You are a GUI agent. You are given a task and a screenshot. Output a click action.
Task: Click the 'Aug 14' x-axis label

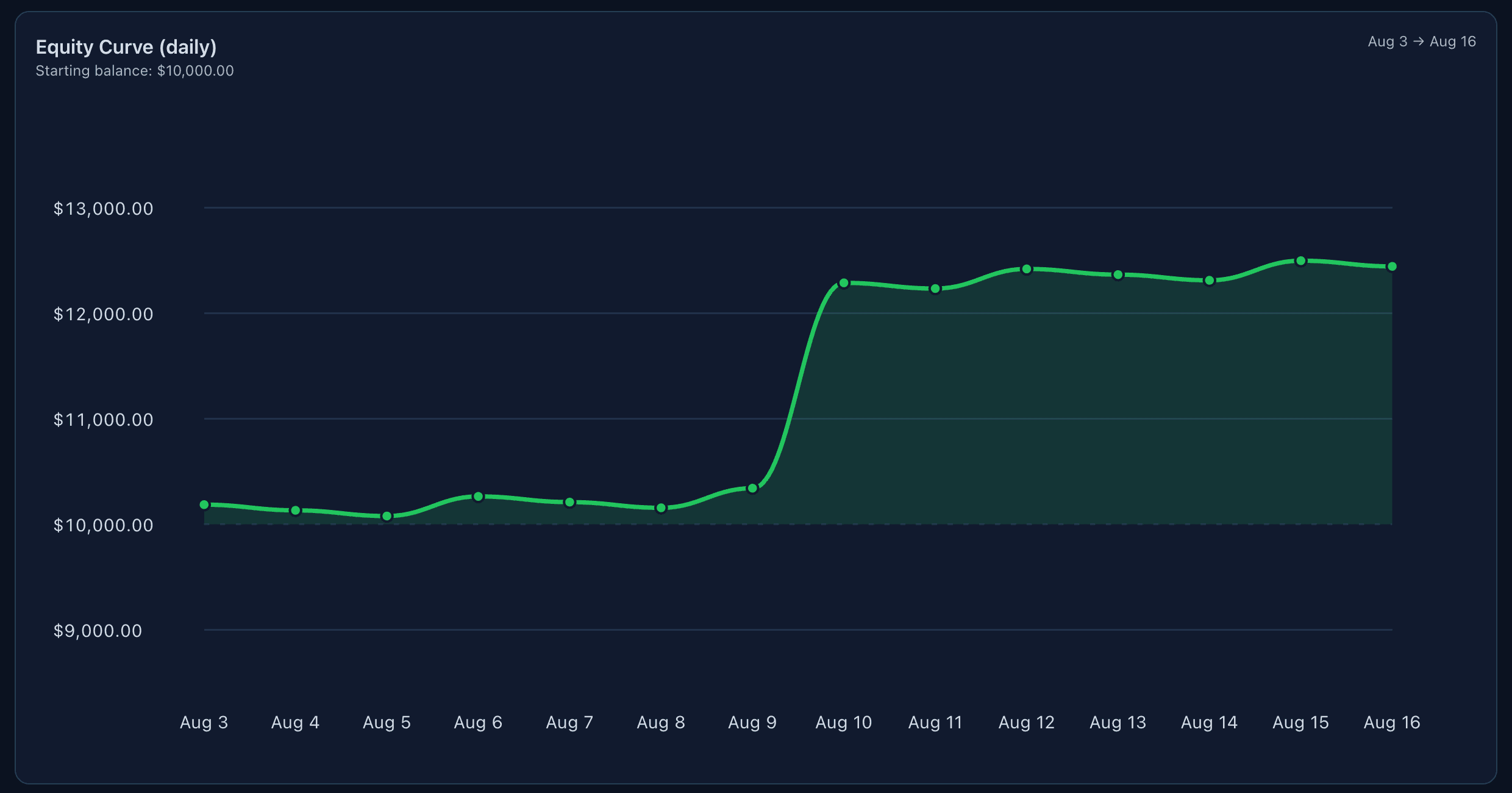pos(1210,722)
